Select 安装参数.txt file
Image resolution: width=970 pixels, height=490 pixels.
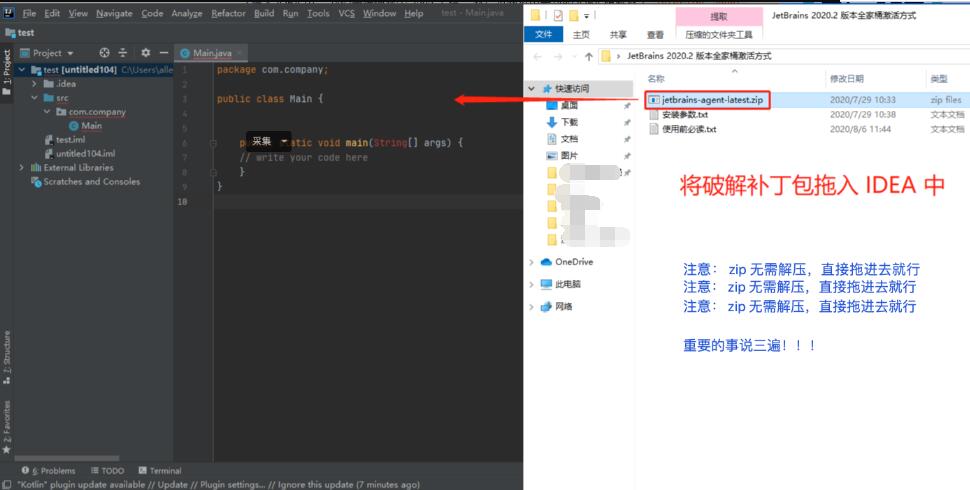[679, 114]
